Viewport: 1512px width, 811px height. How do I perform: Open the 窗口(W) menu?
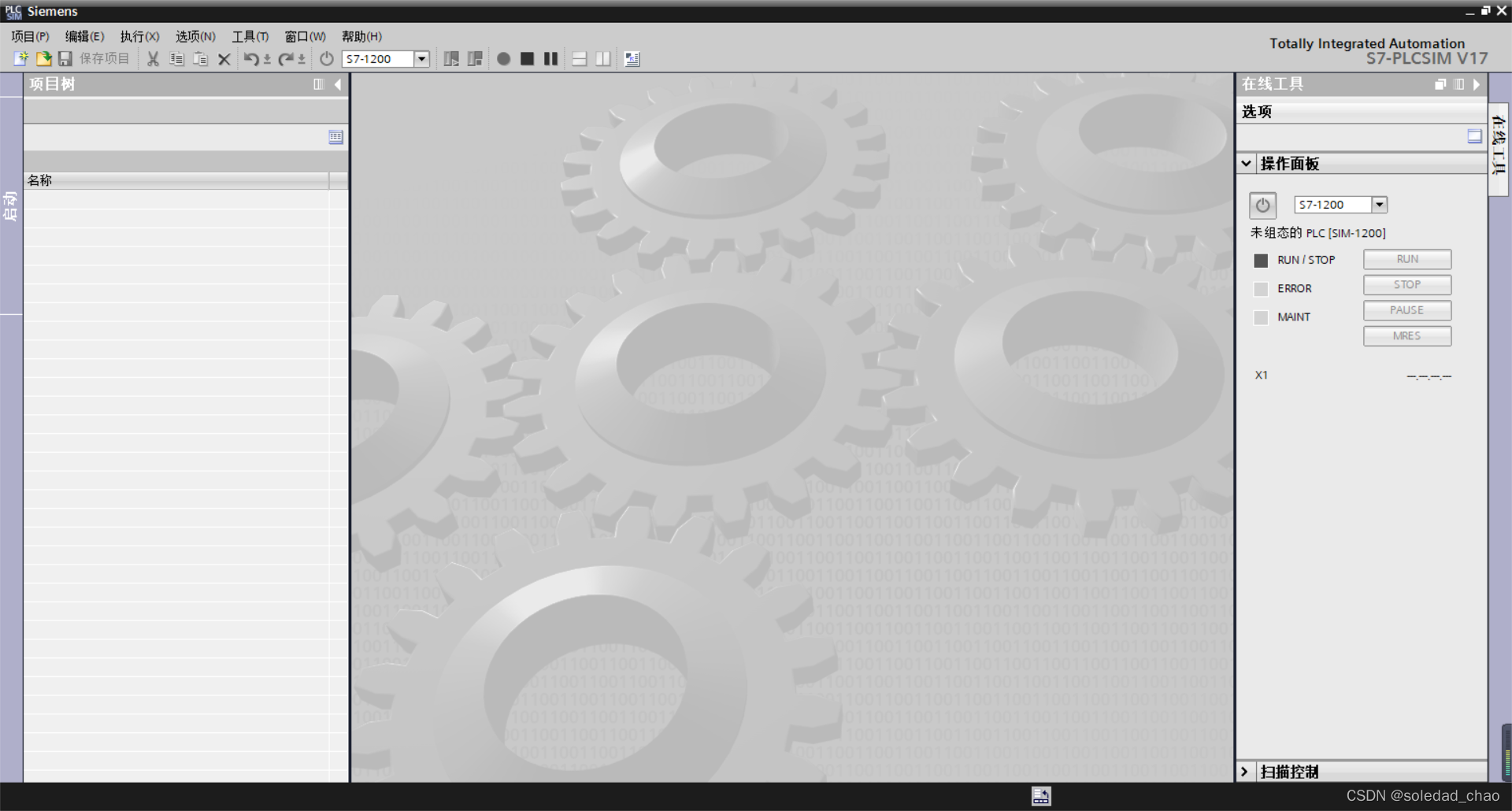point(305,36)
